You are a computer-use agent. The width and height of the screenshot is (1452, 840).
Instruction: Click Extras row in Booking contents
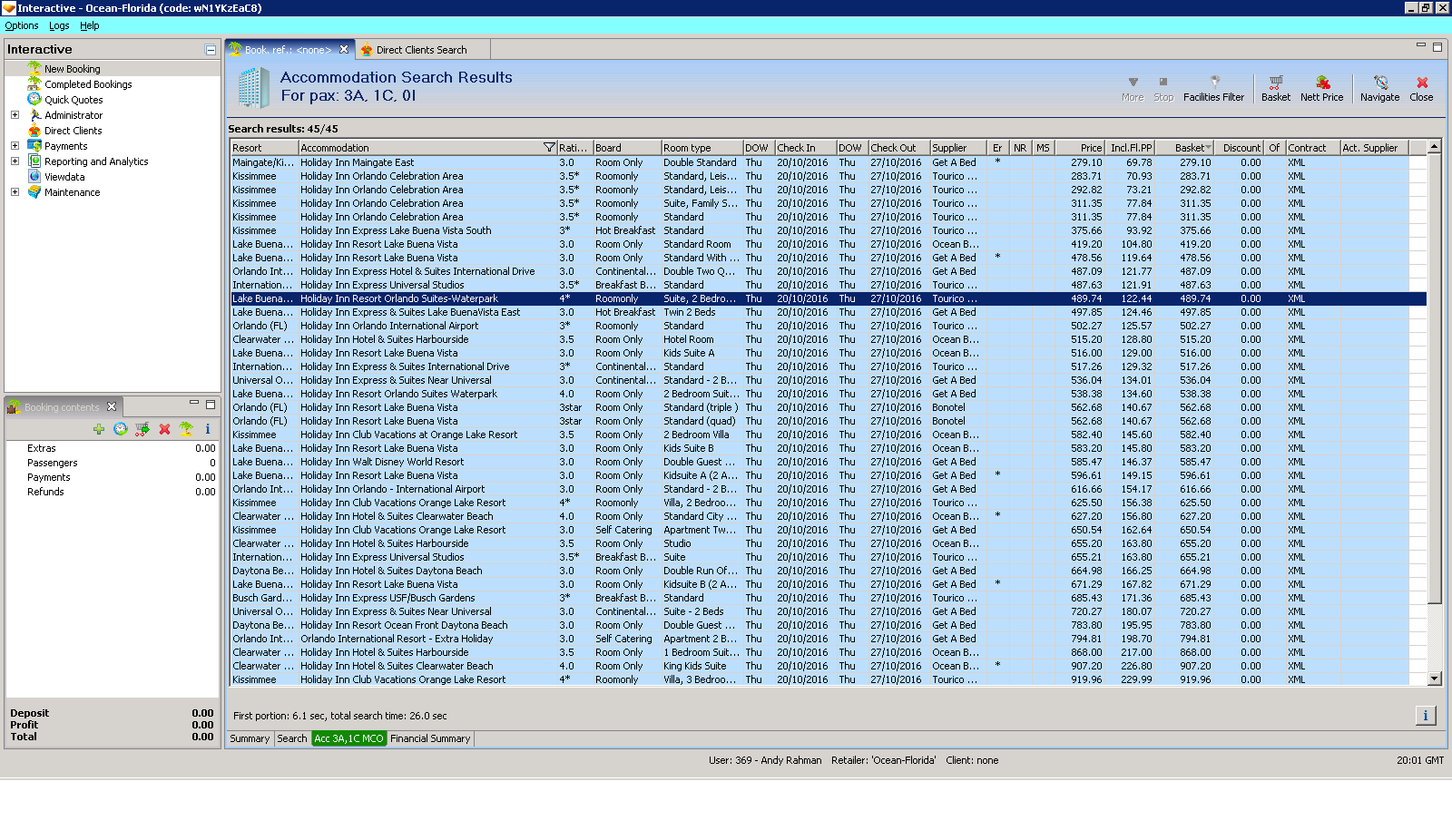click(x=113, y=448)
